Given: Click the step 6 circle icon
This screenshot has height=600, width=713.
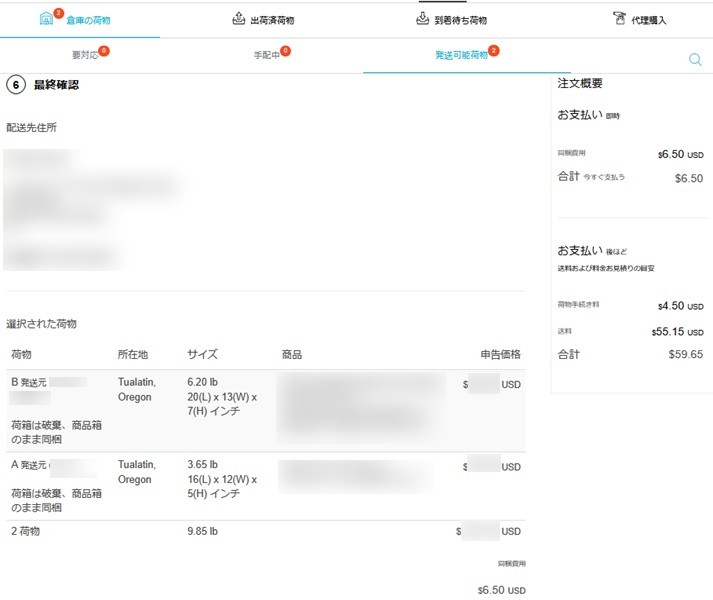Looking at the screenshot, I should click(x=15, y=85).
